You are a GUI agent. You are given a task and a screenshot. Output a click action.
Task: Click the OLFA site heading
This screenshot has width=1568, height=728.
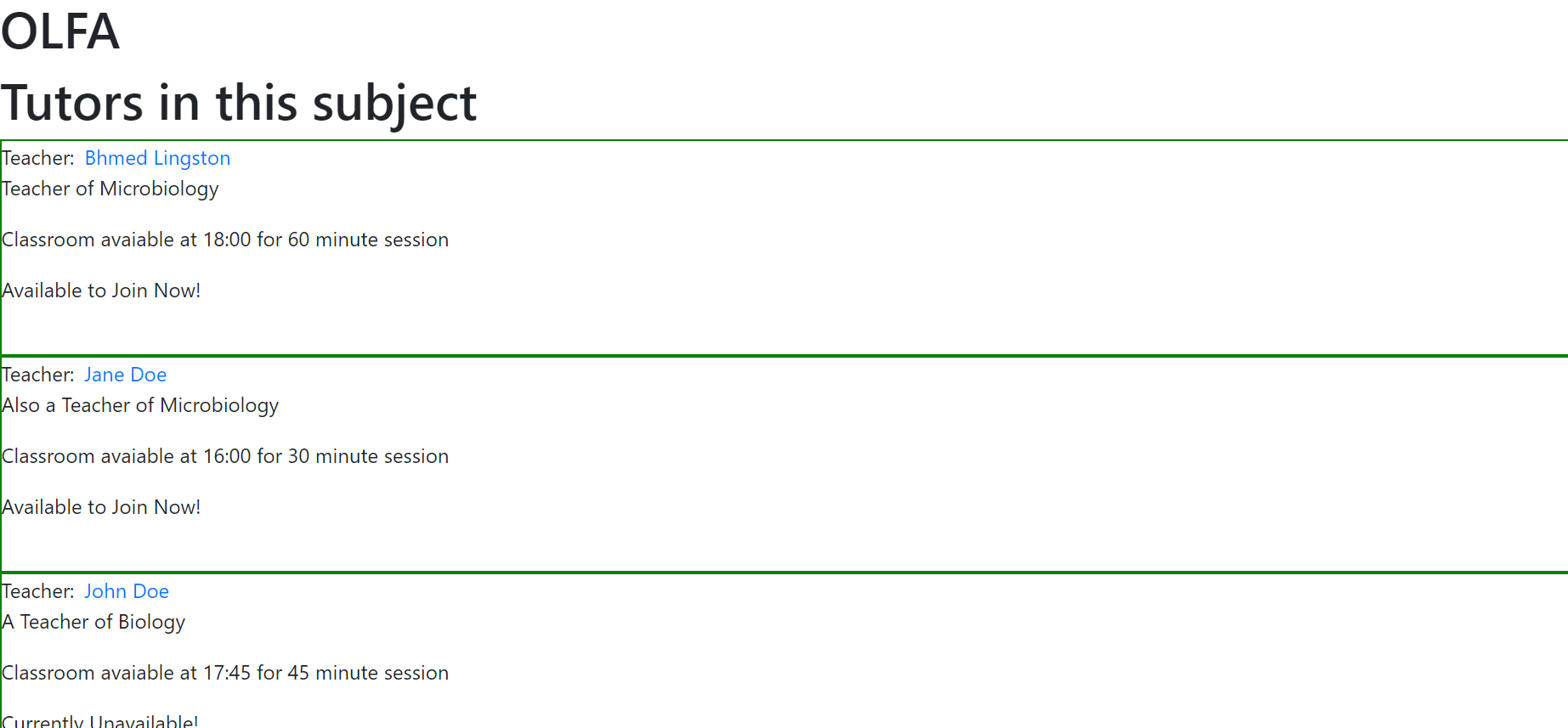click(x=60, y=31)
